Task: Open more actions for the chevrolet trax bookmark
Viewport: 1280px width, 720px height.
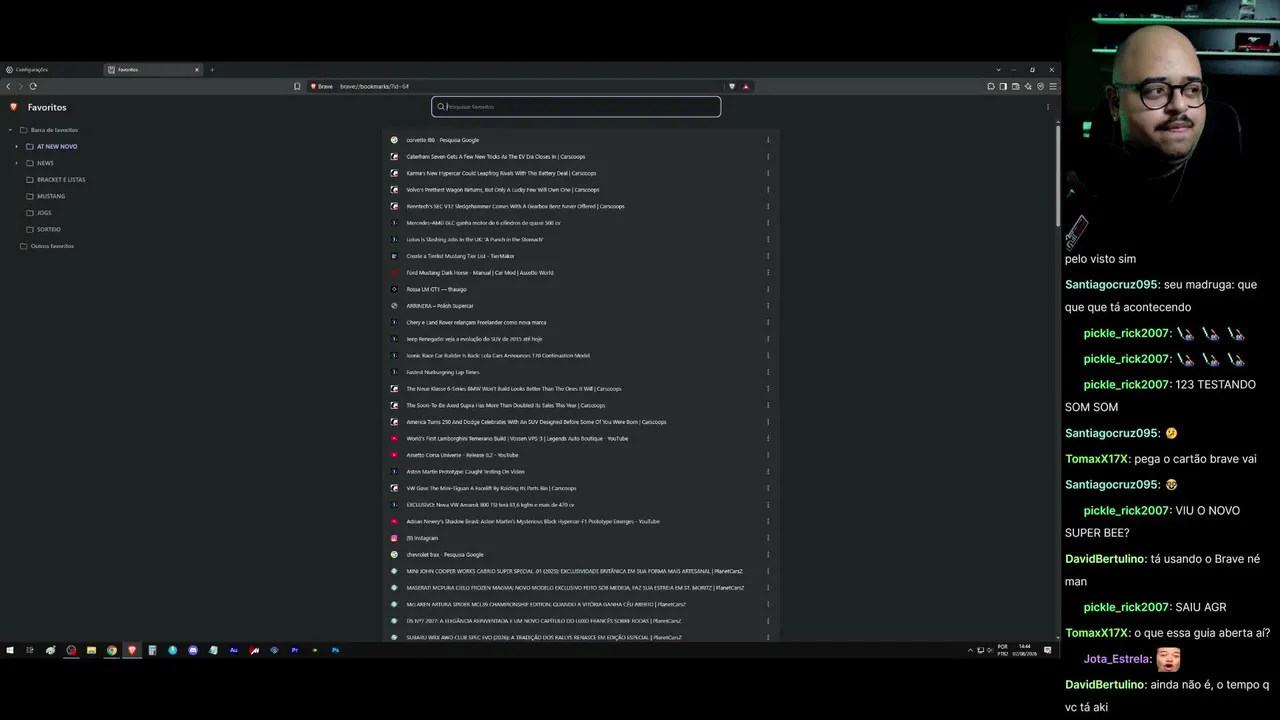Action: pyautogui.click(x=768, y=555)
